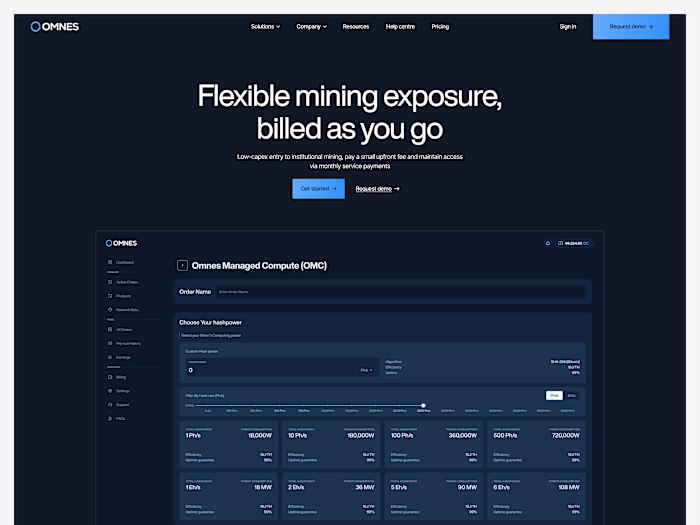Expand the Company menu
Screen dimensions: 700x525
pyautogui.click(x=311, y=27)
